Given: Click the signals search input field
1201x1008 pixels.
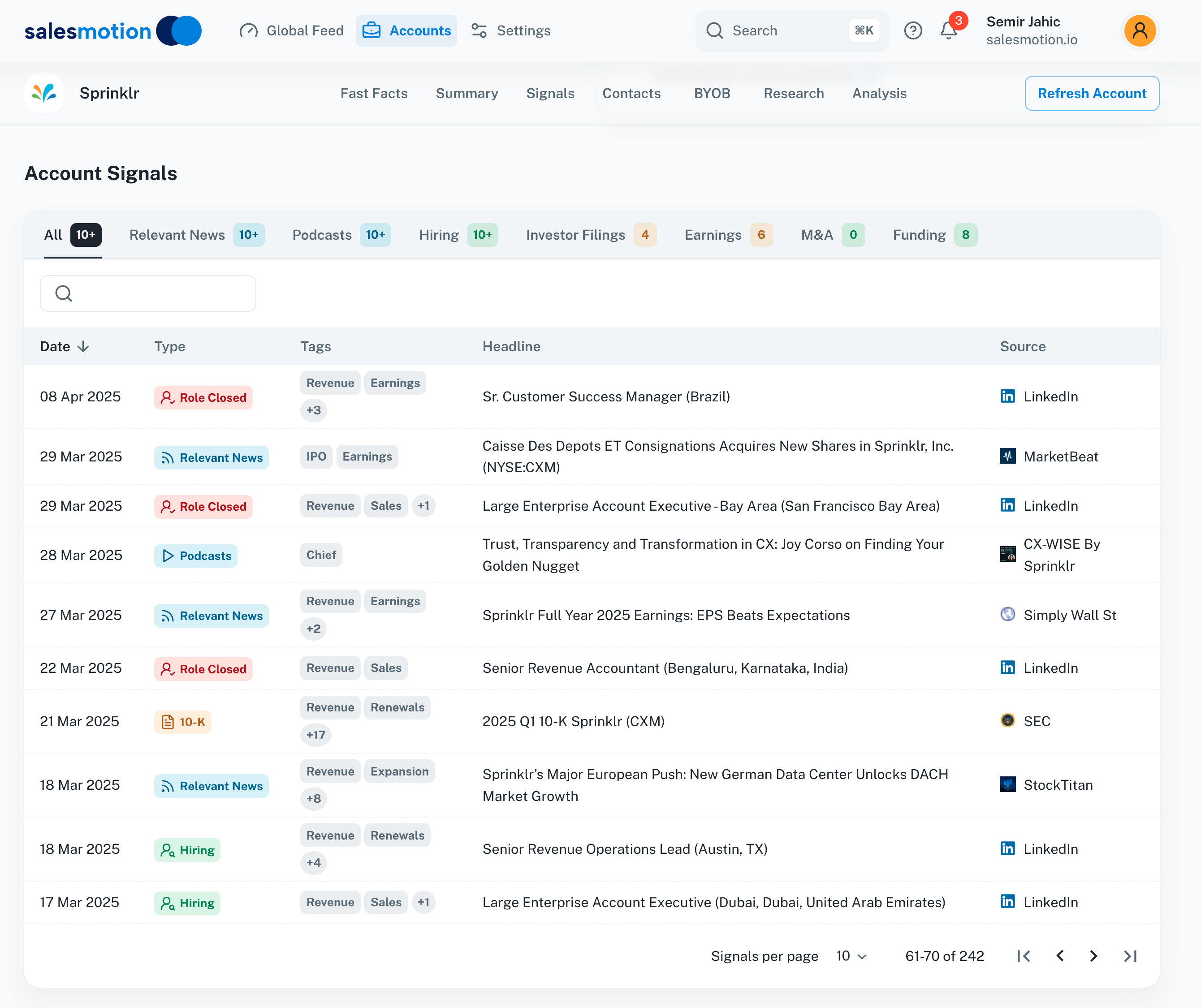Looking at the screenshot, I should (x=148, y=293).
